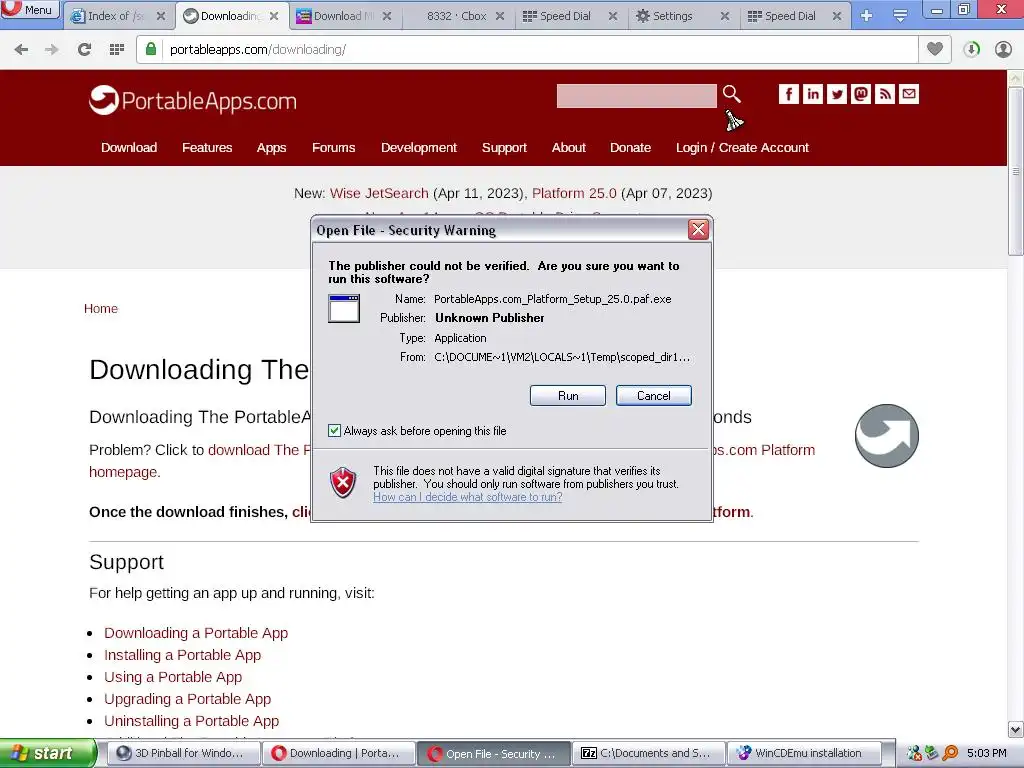Open Downloading a Portable App link

196,633
